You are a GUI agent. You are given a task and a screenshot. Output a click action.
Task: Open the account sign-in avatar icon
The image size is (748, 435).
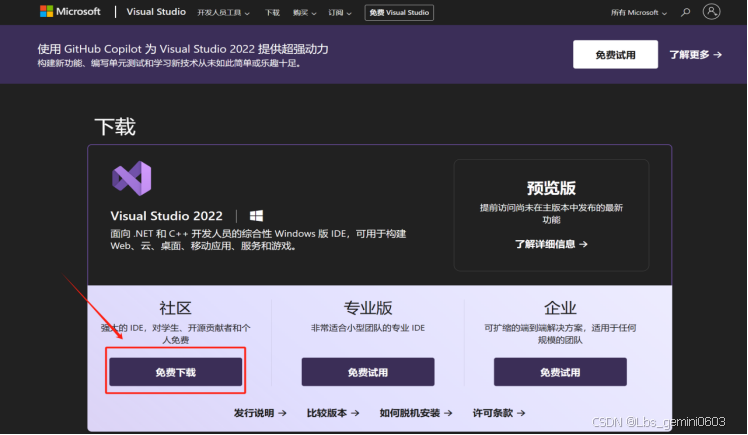[711, 11]
